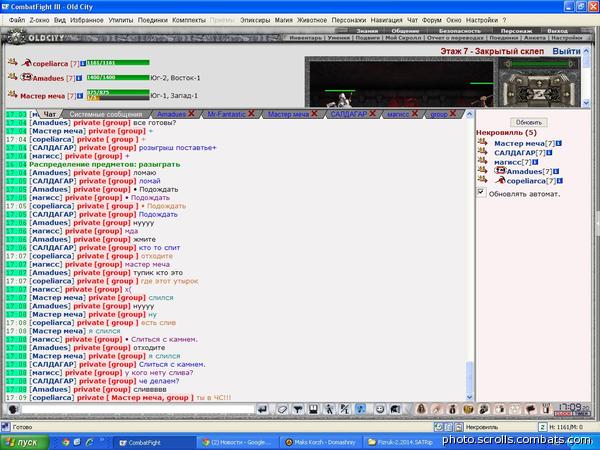Click the chat scroll-down arrow
600x450 pixels.
tap(470, 398)
